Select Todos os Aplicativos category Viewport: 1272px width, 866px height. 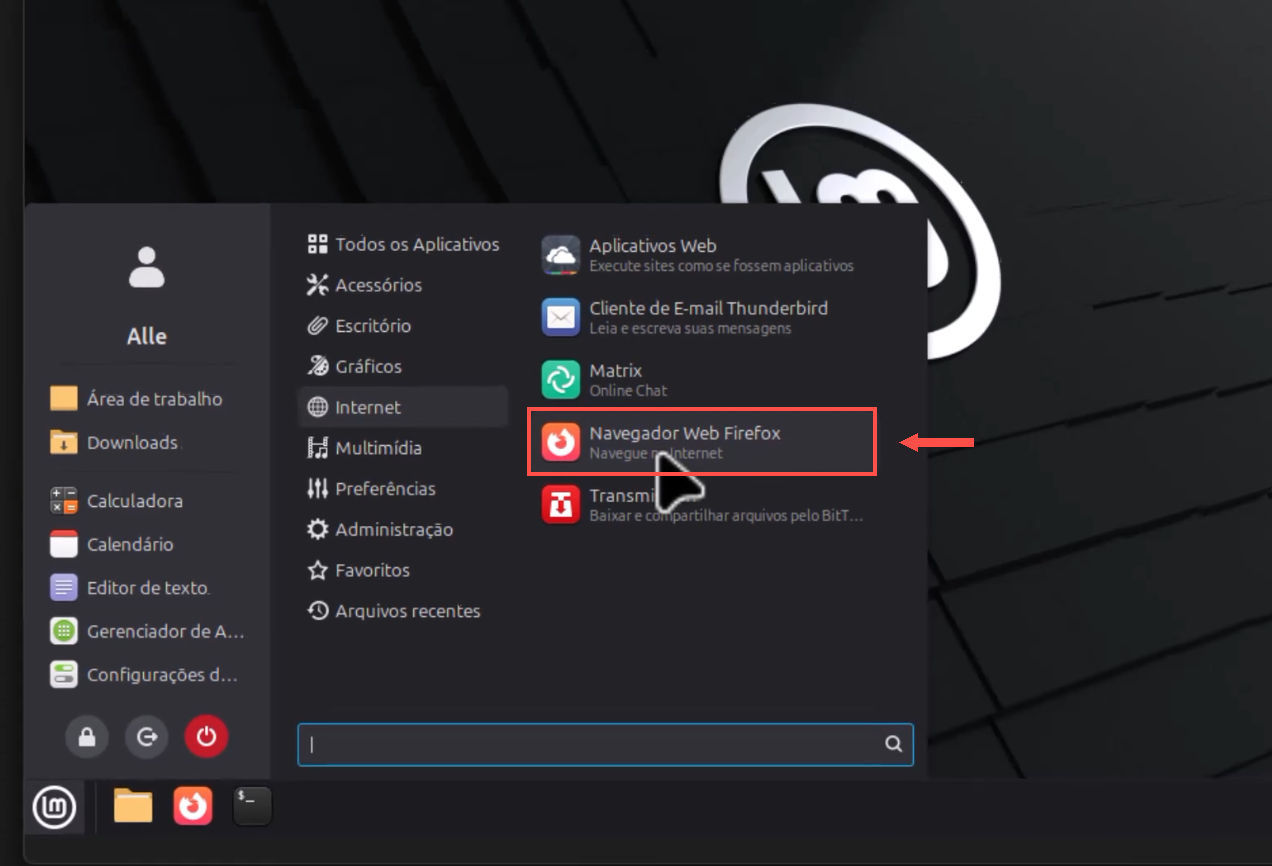[x=403, y=244]
